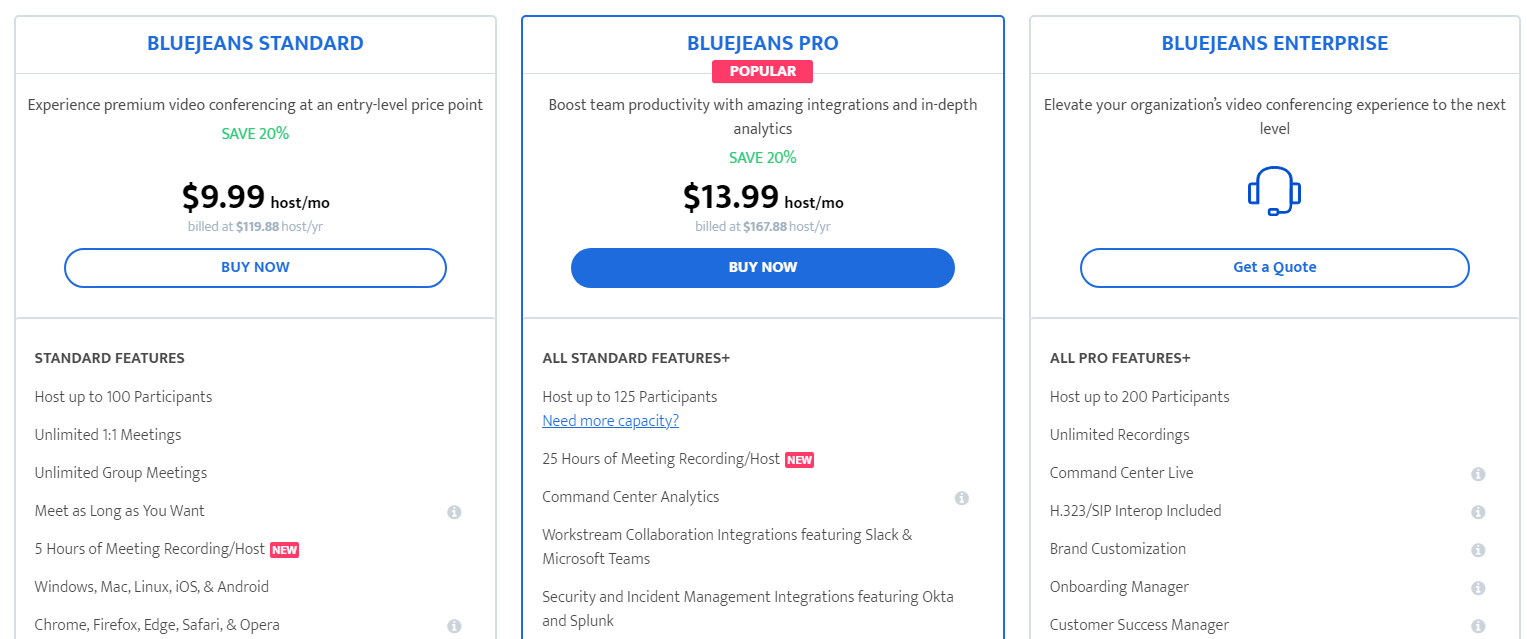1527x639 pixels.
Task: Select the BLUEJEANS ENTERPRISE plan heading
Action: point(1274,43)
